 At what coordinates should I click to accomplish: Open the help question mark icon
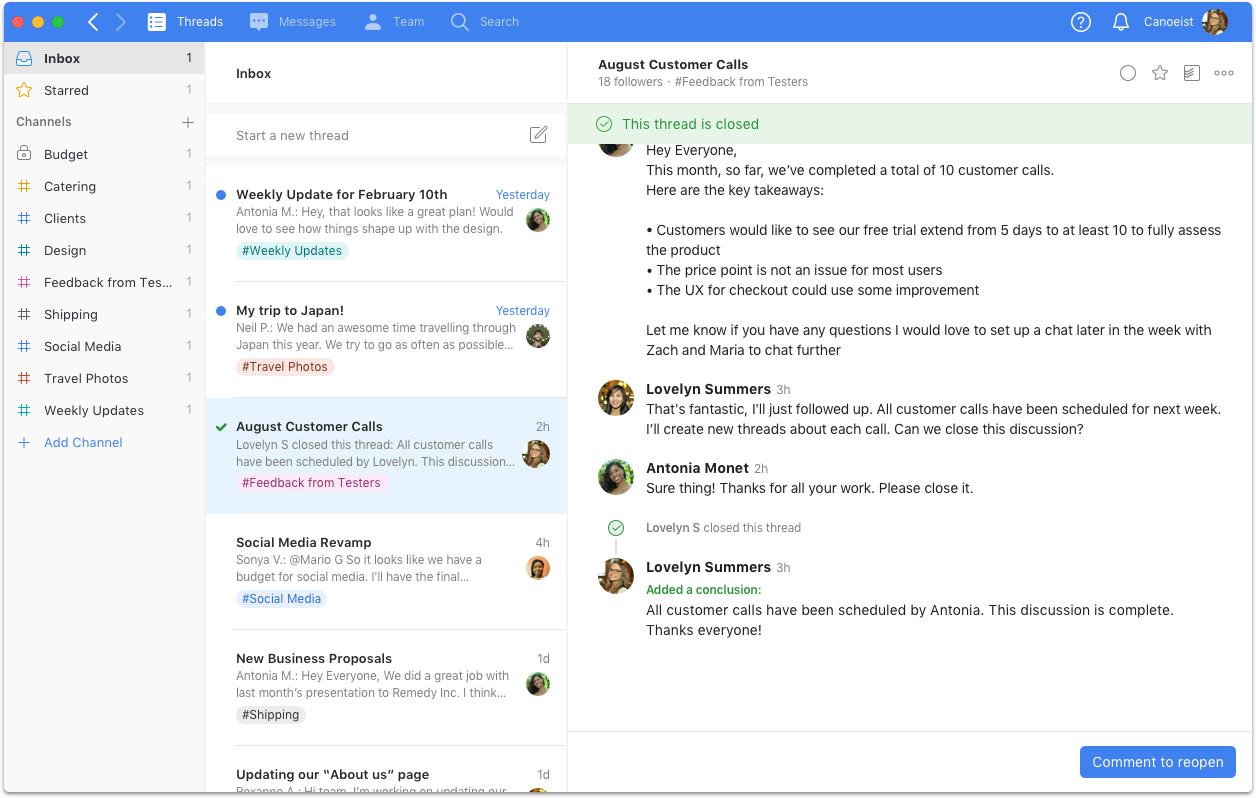click(x=1081, y=22)
